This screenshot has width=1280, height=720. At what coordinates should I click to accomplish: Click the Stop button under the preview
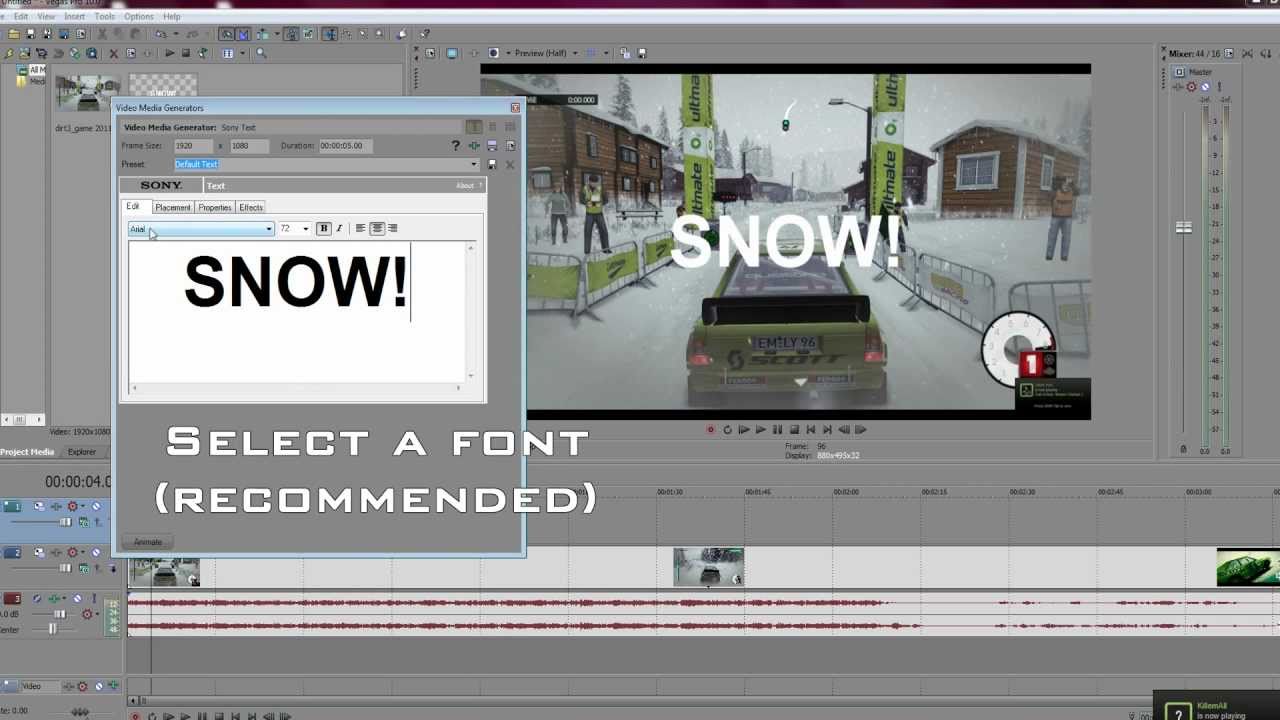click(793, 430)
